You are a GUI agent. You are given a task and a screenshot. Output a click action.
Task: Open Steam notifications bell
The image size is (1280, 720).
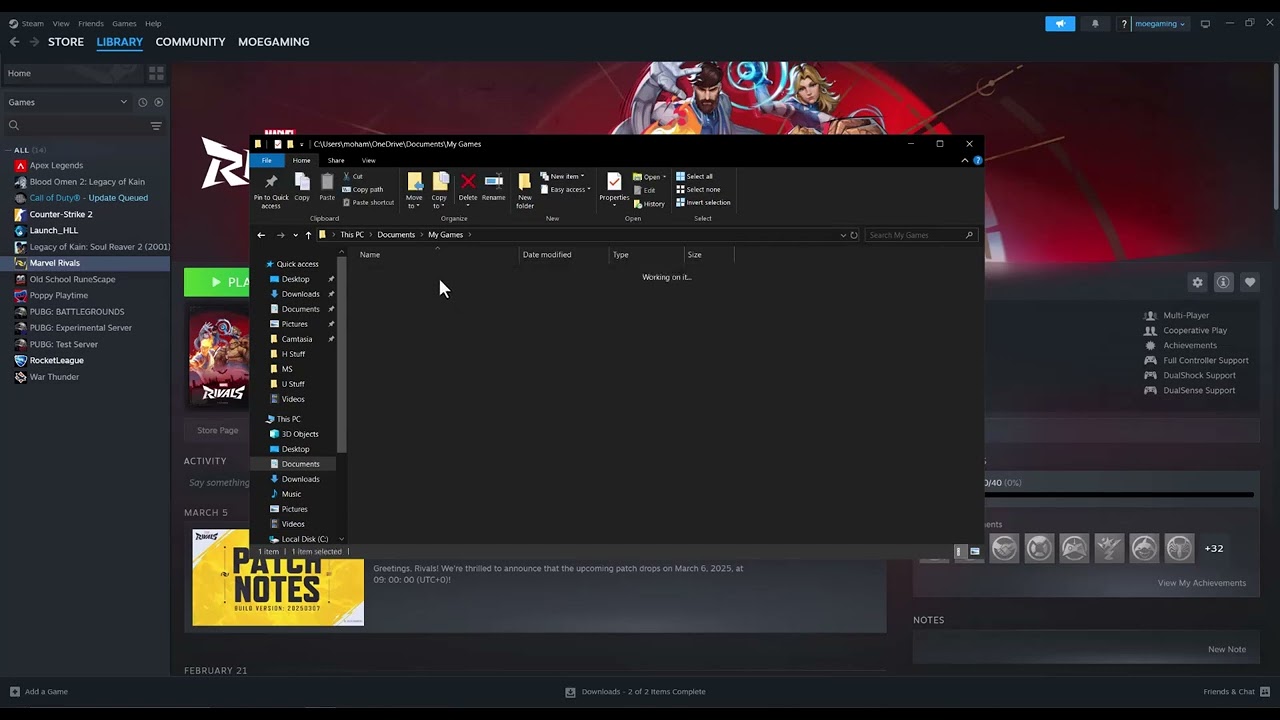(1095, 23)
